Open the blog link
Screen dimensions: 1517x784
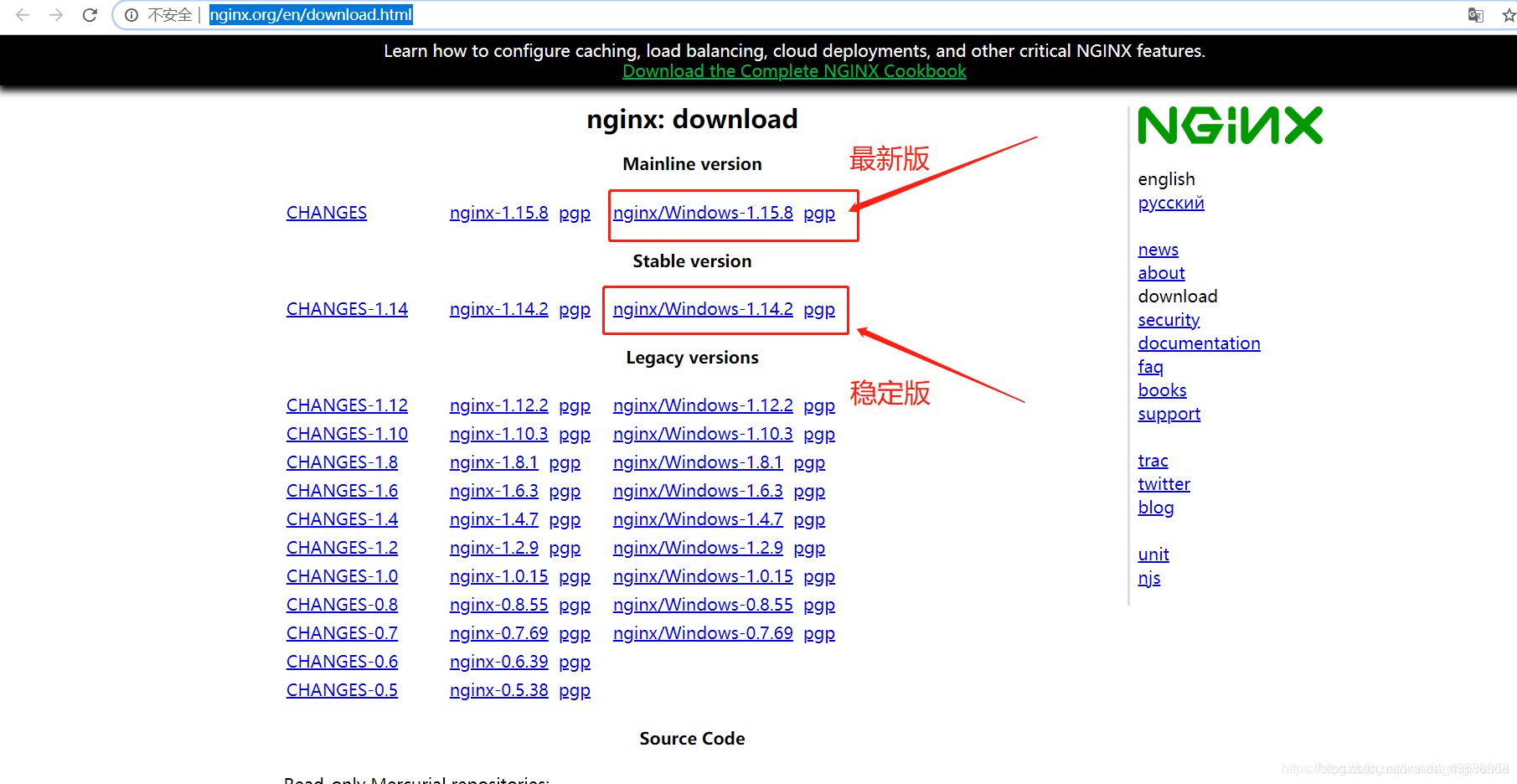(x=1156, y=508)
